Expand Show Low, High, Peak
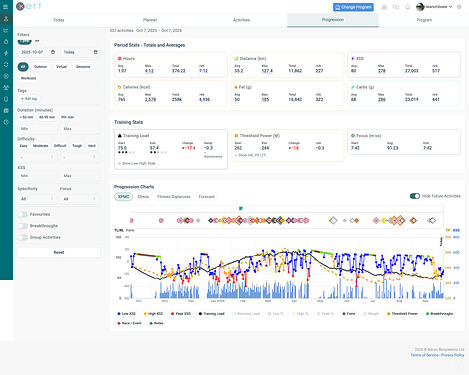Viewport: 469px width, 375px height. (137, 163)
